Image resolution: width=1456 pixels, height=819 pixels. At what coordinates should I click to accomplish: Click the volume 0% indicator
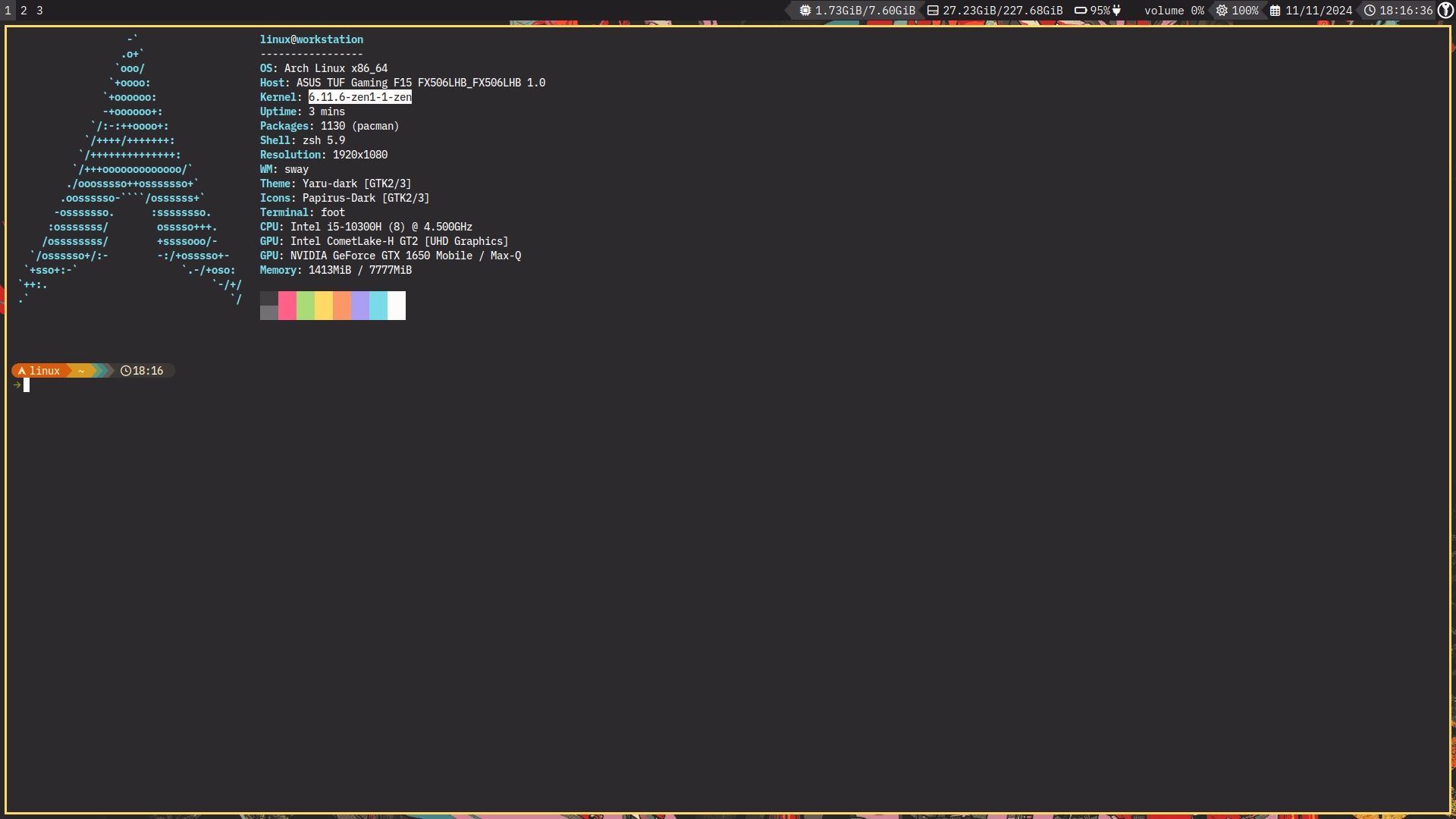1174,11
